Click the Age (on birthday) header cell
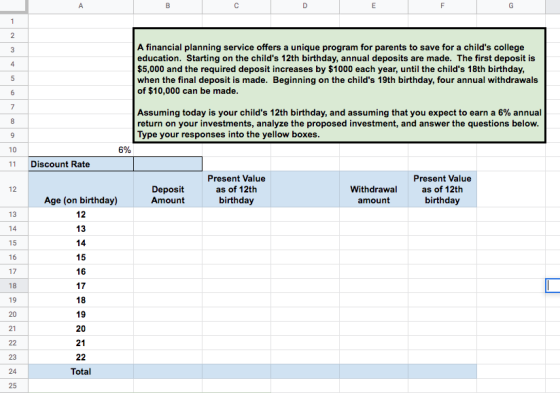Screen dimensions: 560x393 tap(81, 189)
